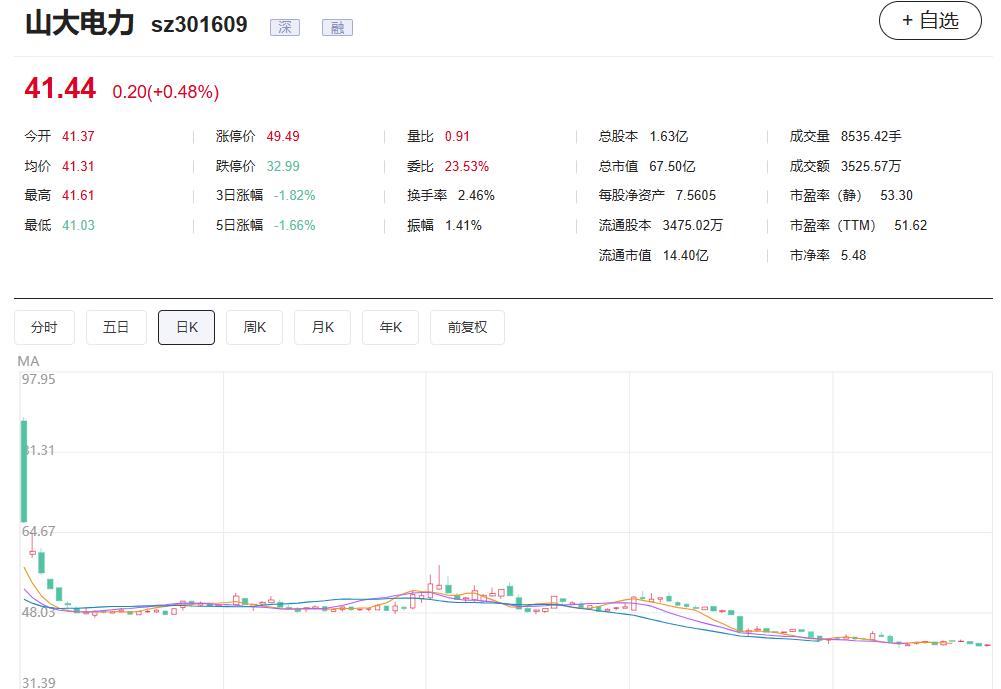Screen dimensions: 1001x689
Task: Click the stock code sz301609
Action: pos(199,26)
